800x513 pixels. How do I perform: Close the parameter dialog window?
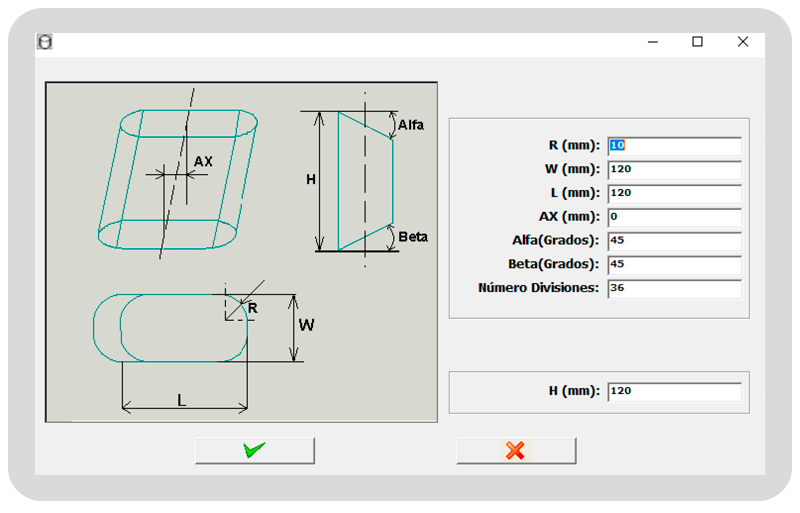click(742, 42)
